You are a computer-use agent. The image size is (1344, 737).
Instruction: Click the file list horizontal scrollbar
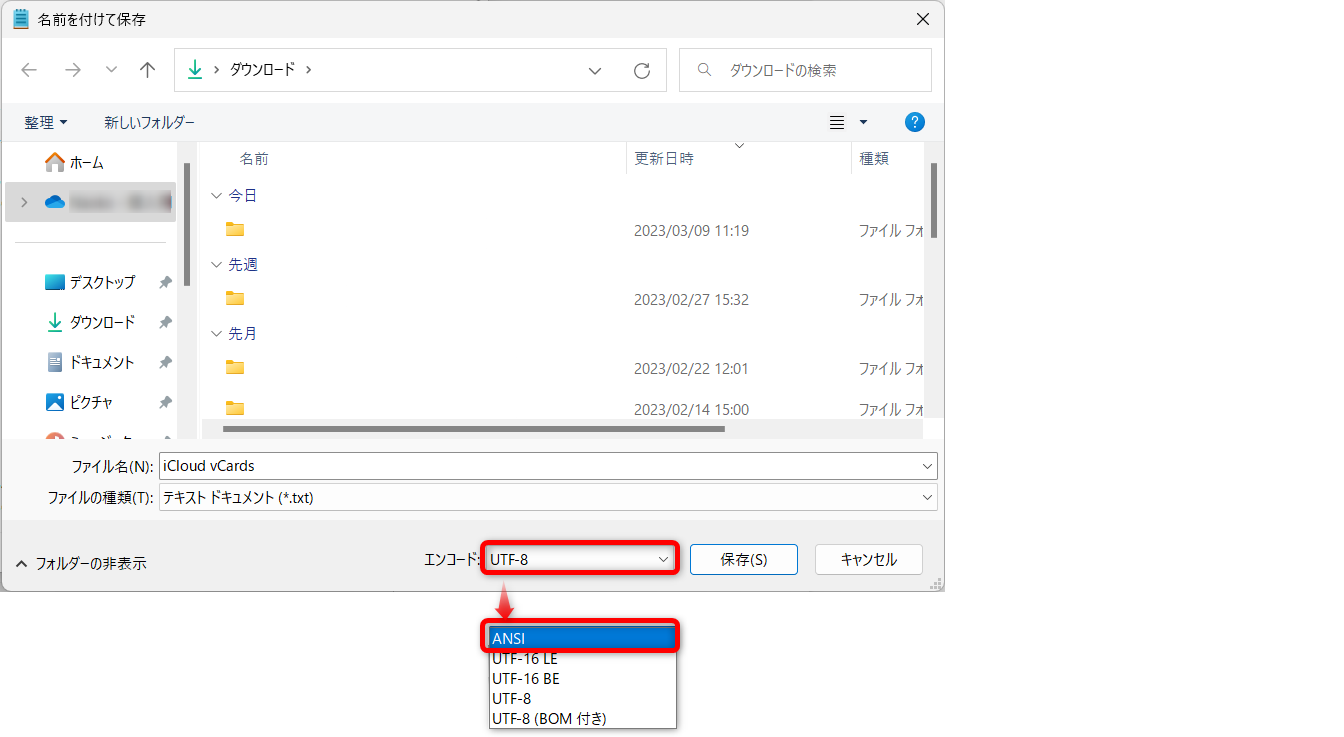[x=473, y=429]
